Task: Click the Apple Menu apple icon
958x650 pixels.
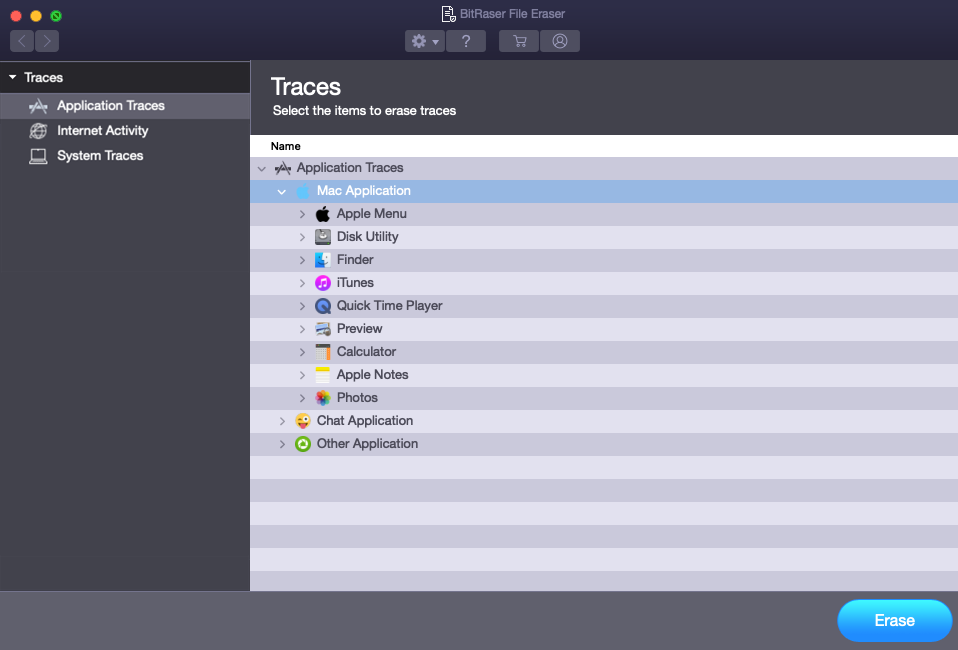Action: (323, 214)
